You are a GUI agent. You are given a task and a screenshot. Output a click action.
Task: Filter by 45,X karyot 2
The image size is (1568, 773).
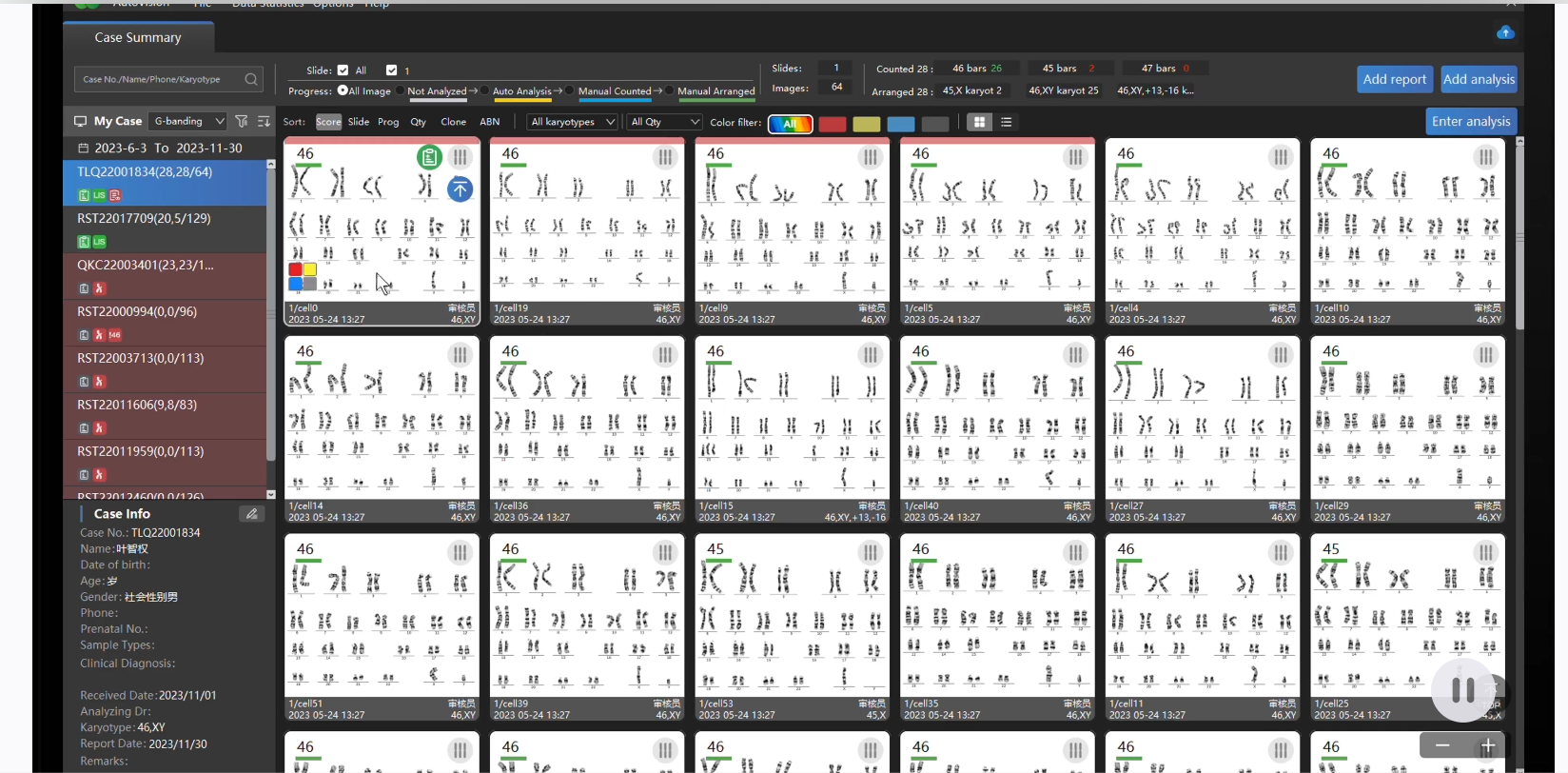tap(971, 90)
